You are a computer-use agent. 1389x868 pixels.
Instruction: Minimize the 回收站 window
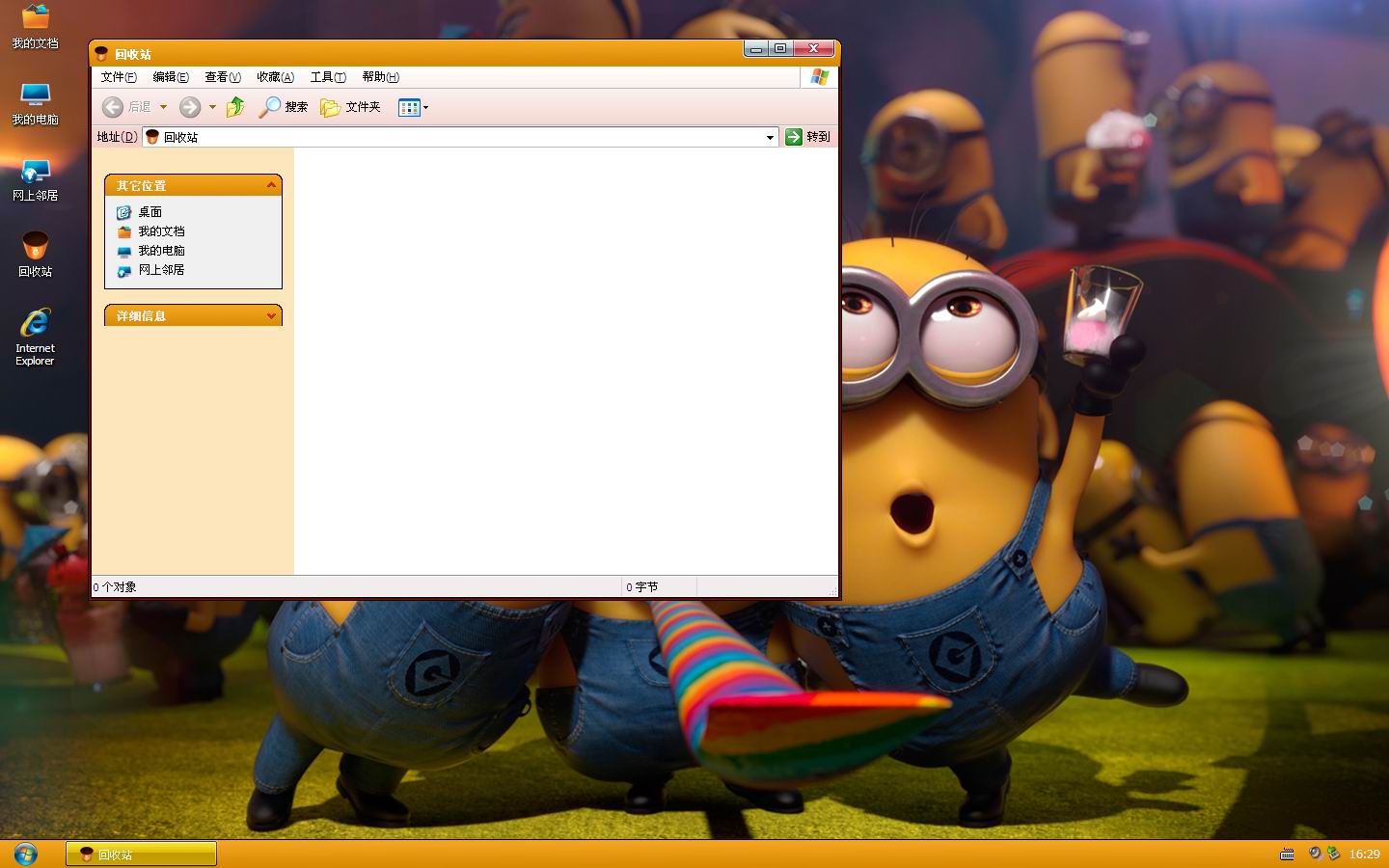coord(756,48)
